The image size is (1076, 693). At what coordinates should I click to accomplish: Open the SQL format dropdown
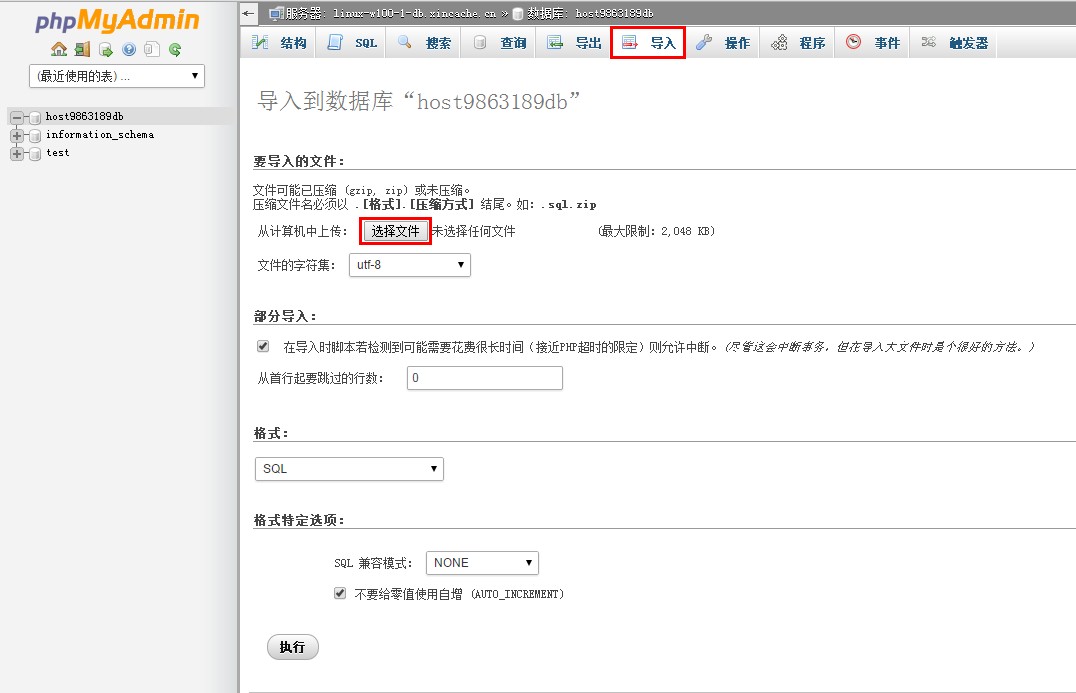(x=349, y=468)
